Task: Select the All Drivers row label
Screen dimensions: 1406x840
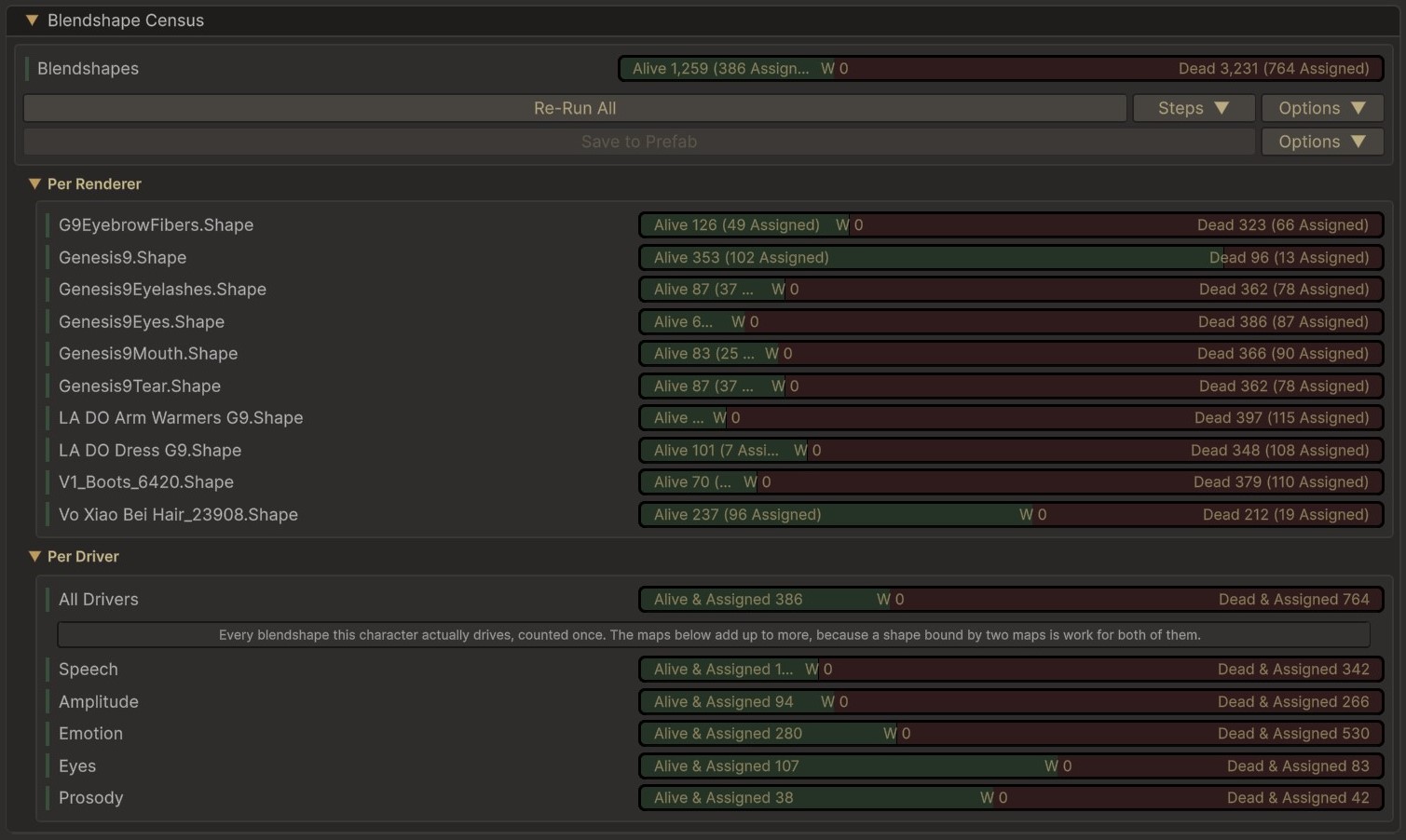Action: coord(98,600)
